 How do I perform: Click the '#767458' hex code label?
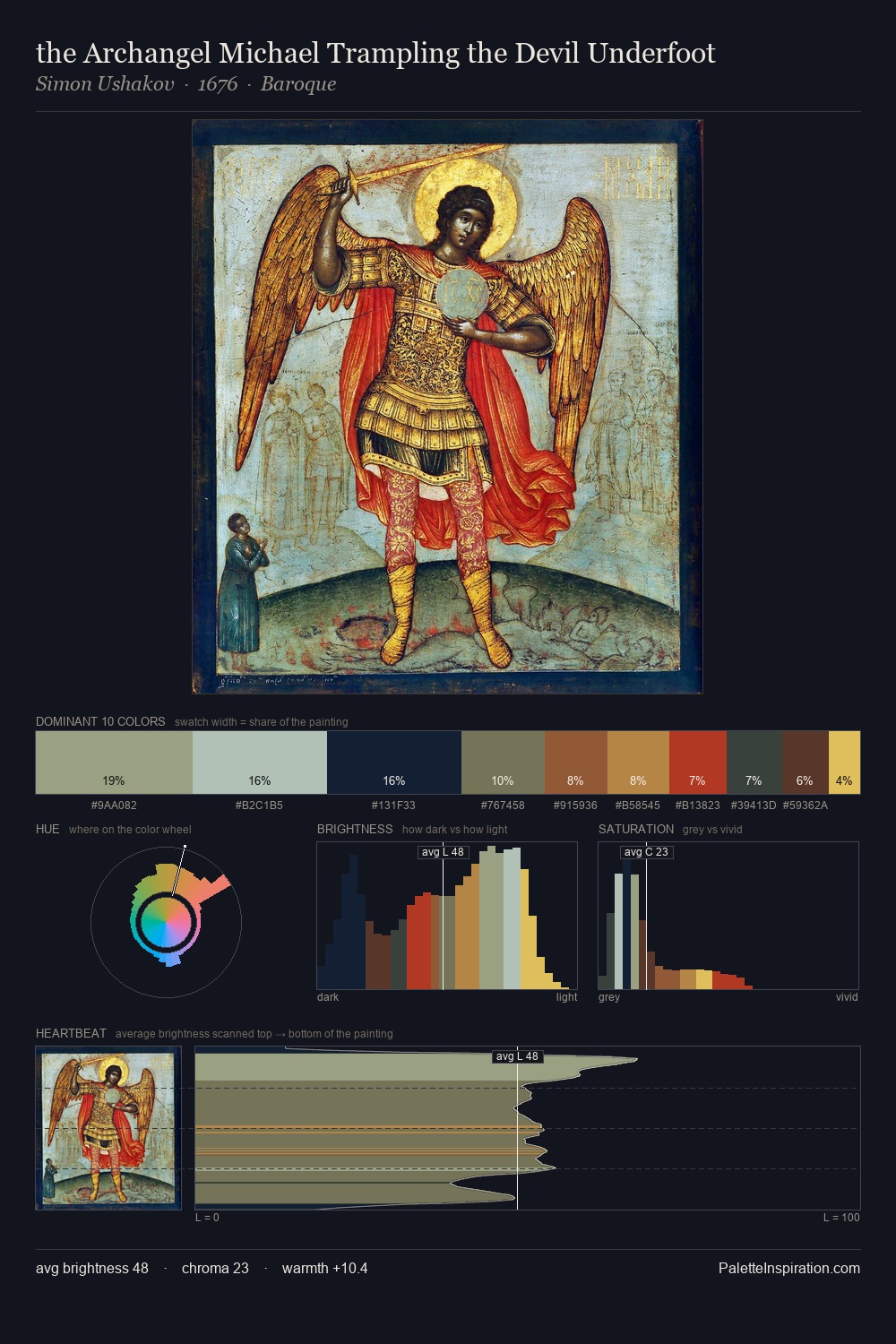(503, 806)
